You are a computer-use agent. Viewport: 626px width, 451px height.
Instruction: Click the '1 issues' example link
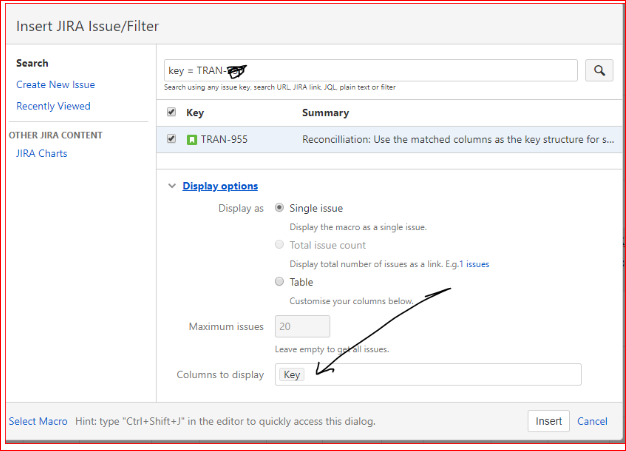474,264
